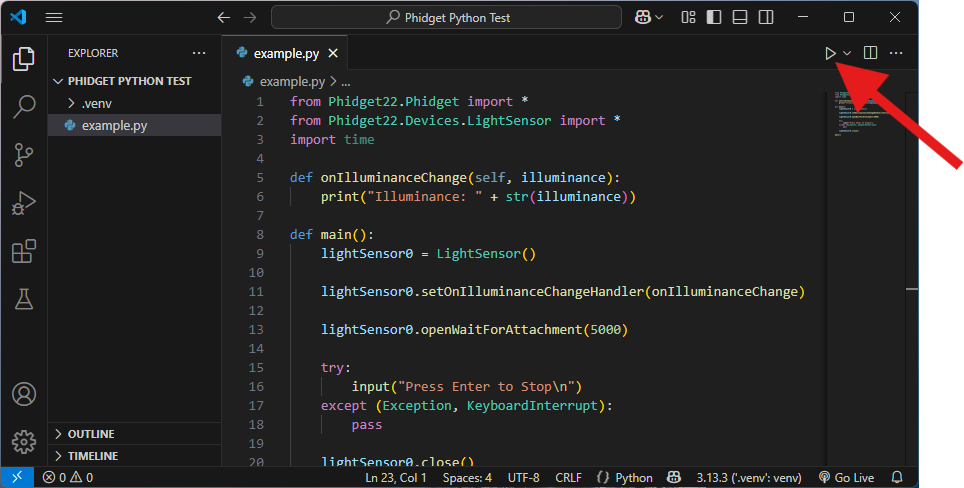964x488 pixels.
Task: Close the example.py tab
Action: 333,53
